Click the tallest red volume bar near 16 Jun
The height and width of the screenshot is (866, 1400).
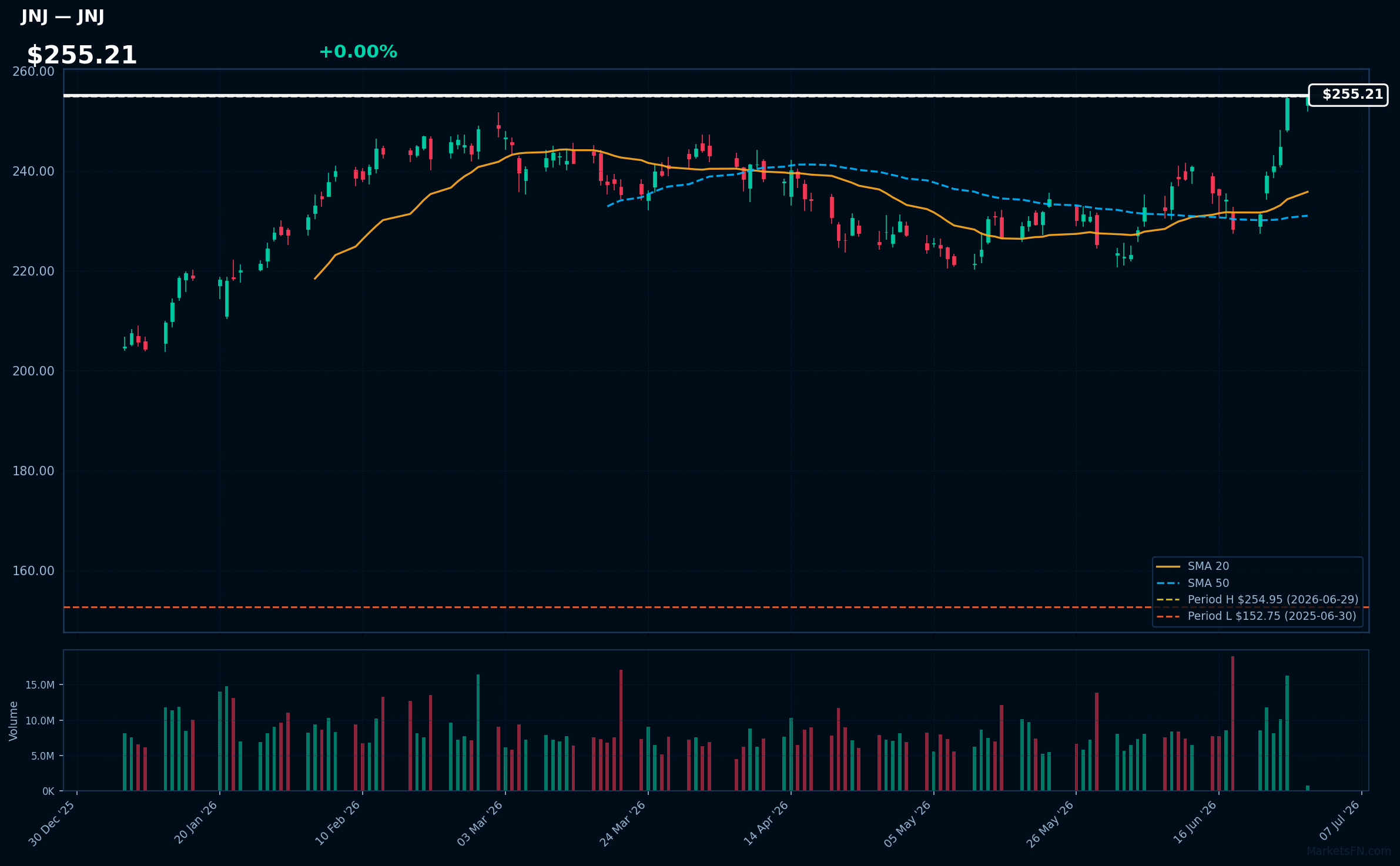click(x=1232, y=723)
